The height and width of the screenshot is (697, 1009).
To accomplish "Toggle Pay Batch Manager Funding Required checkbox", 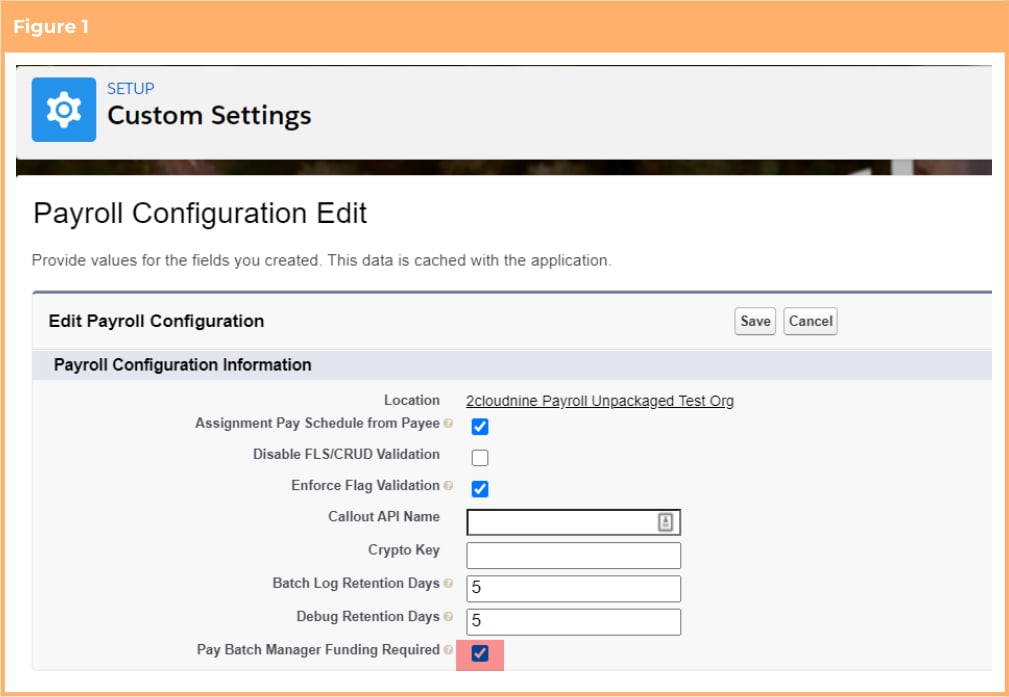I will tap(480, 653).
